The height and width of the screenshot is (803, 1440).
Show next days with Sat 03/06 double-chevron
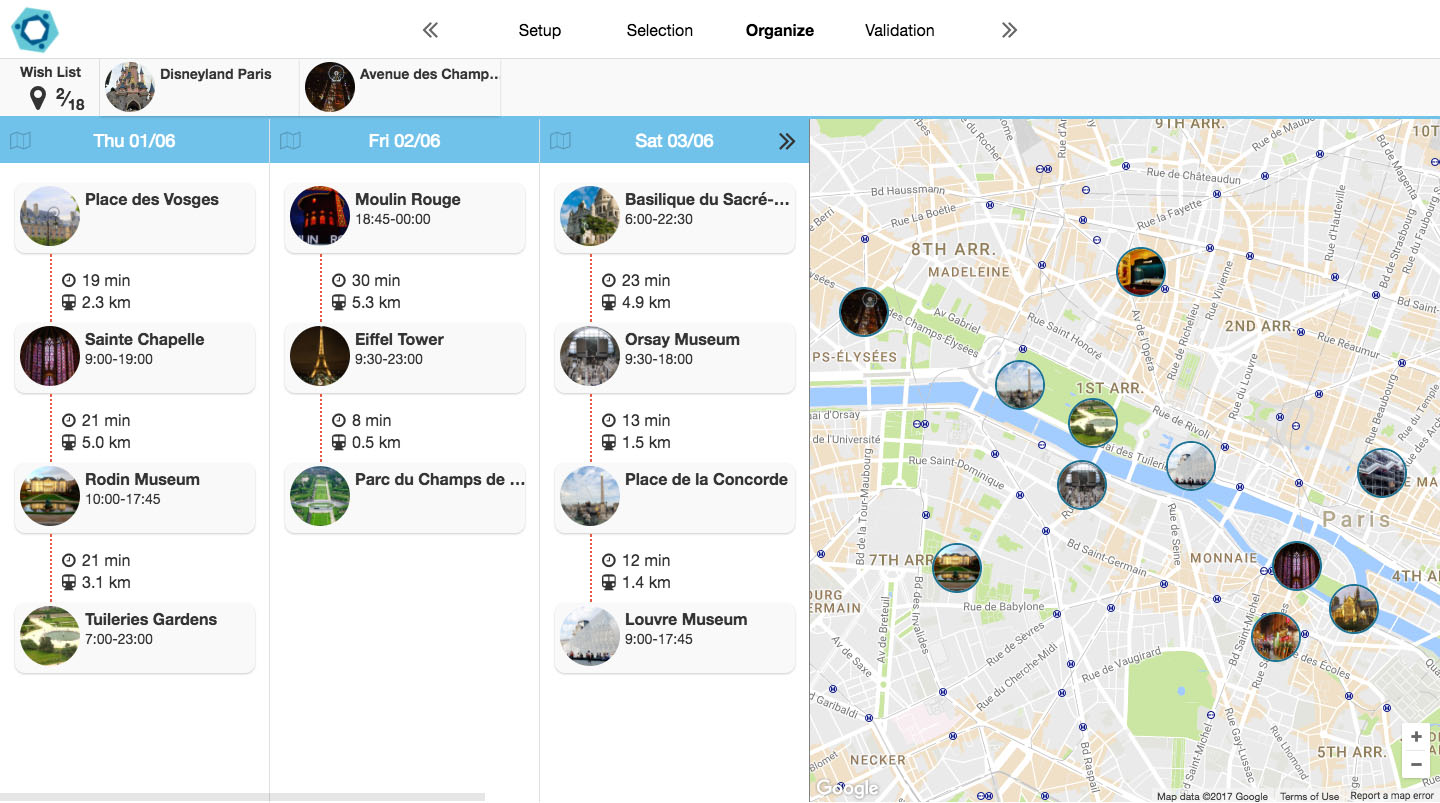coord(787,141)
